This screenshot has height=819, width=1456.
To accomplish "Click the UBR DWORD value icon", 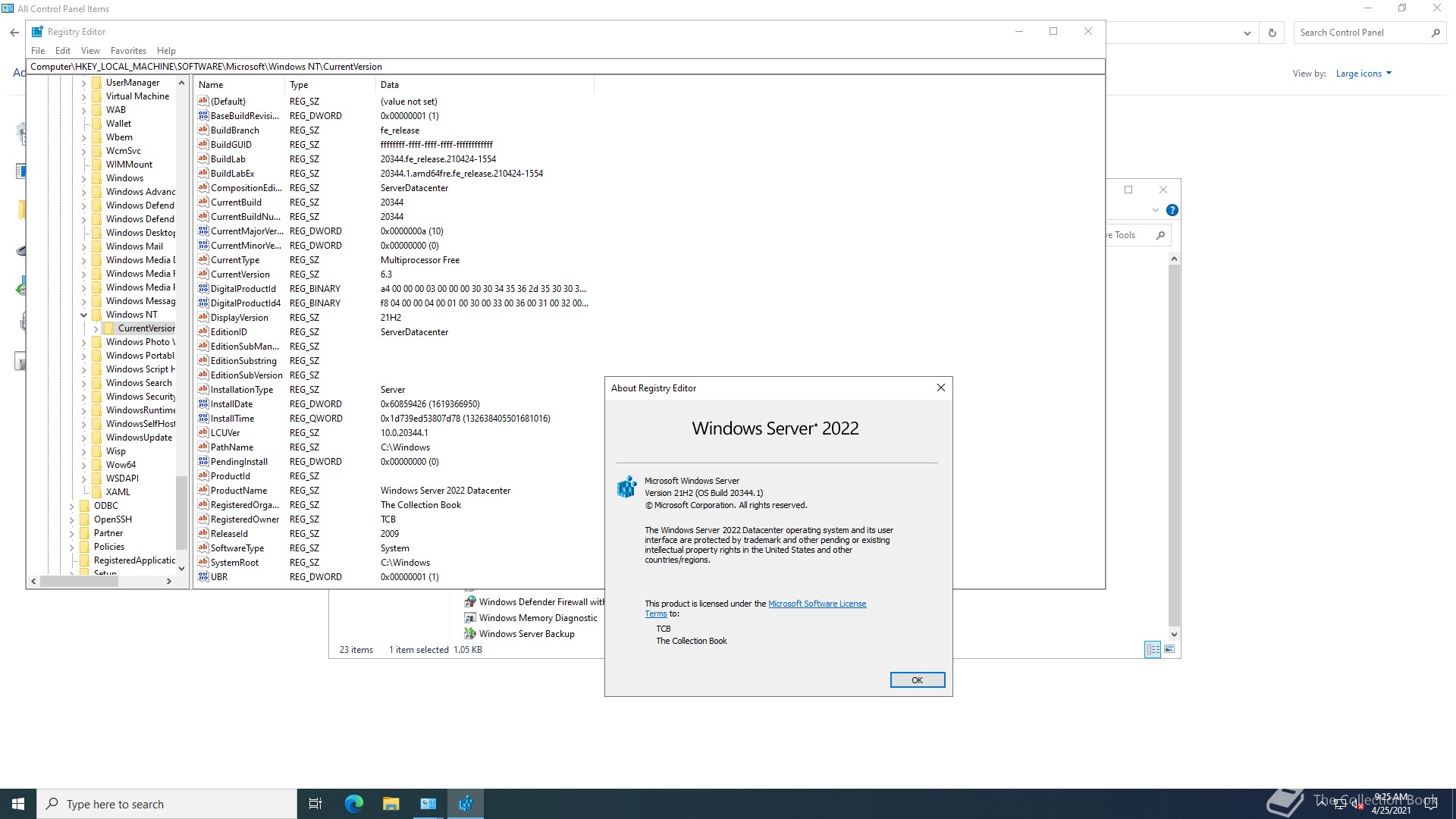I will tap(202, 577).
